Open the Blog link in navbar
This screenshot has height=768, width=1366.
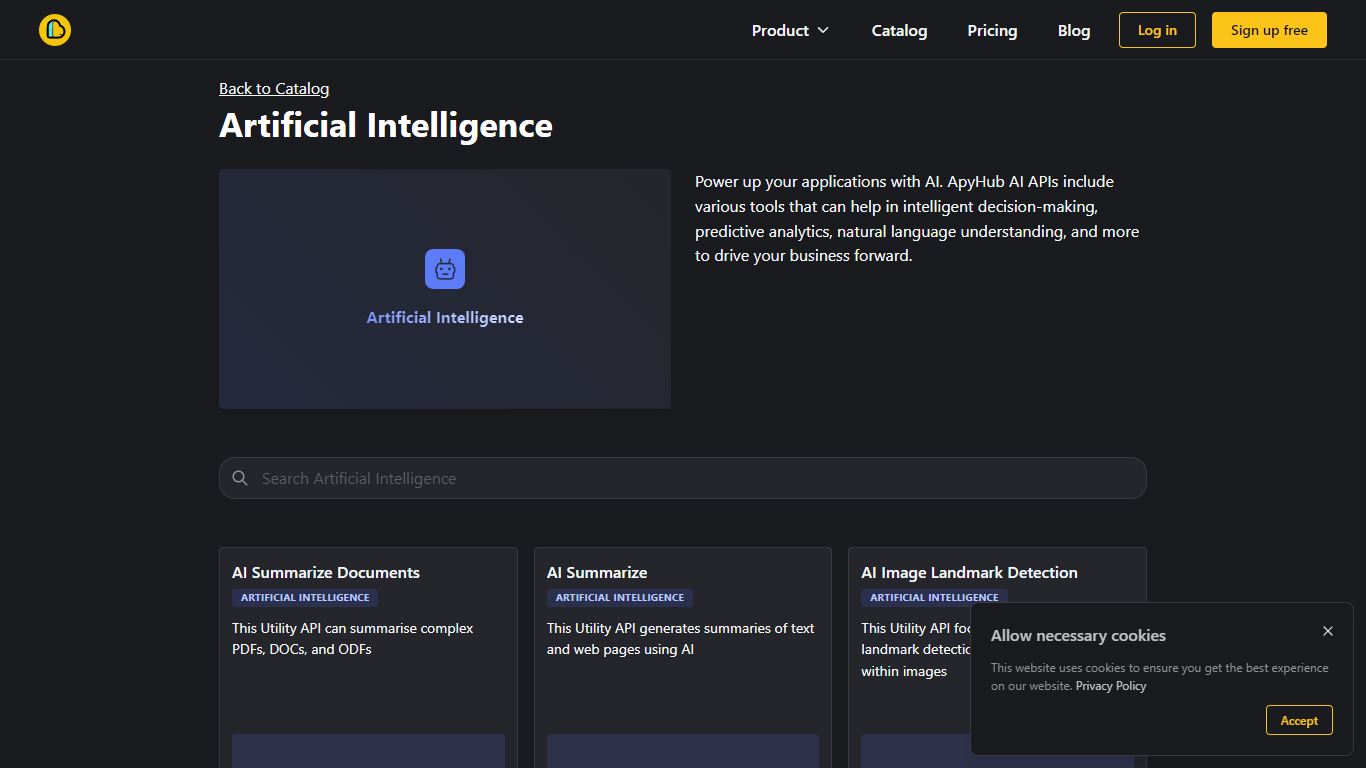[1074, 31]
